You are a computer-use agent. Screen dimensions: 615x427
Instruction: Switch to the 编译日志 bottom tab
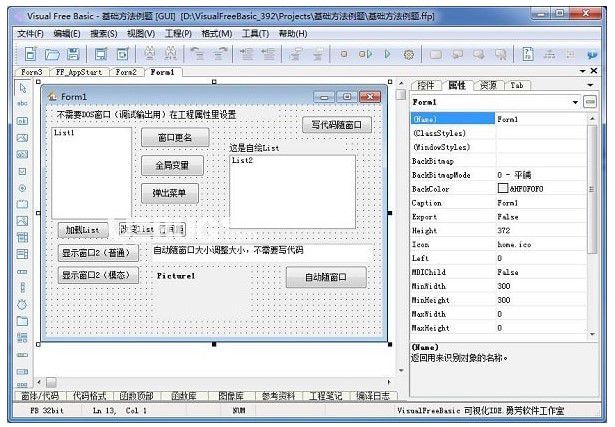tap(373, 396)
